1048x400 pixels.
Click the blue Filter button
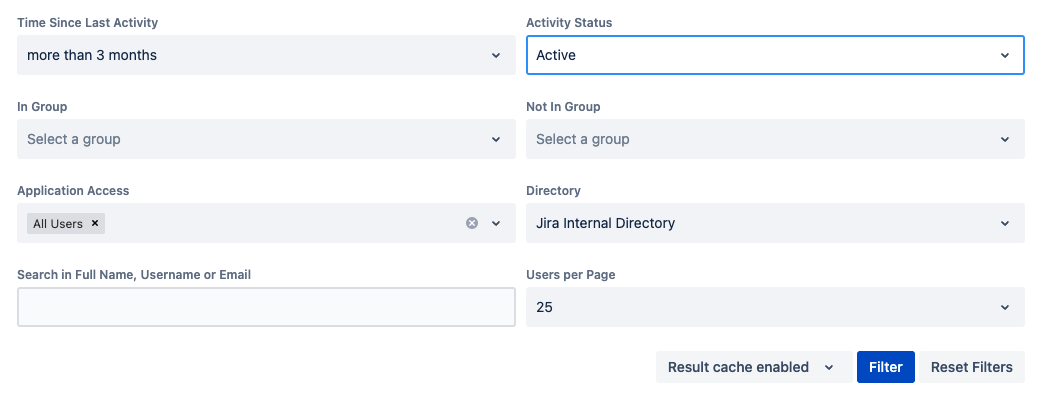tap(886, 367)
